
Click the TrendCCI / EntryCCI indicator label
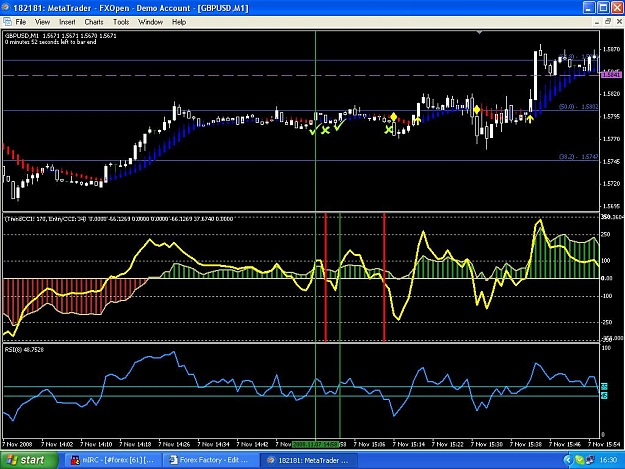(x=119, y=219)
